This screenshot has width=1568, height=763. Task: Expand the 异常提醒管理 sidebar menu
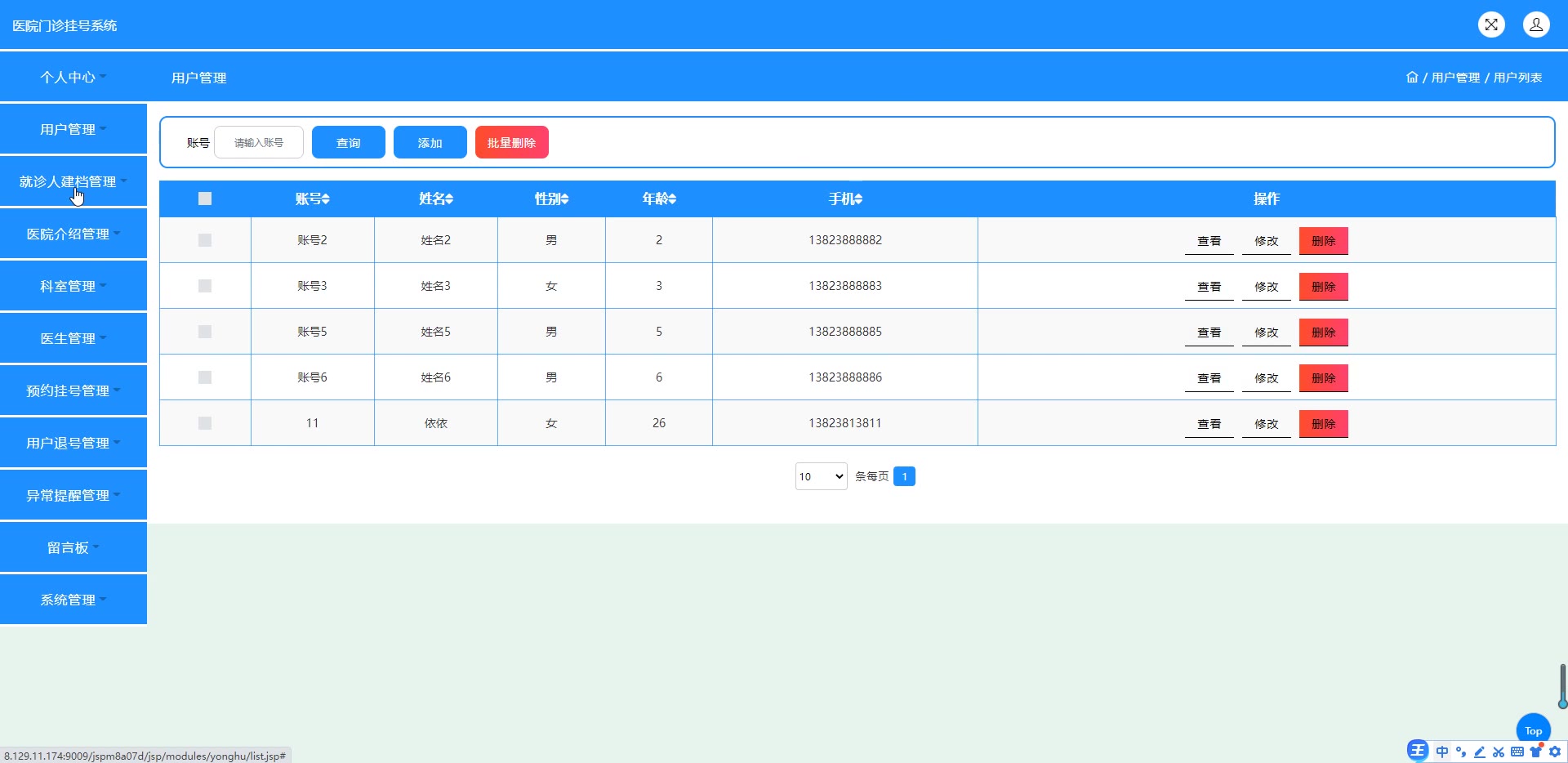pyautogui.click(x=73, y=495)
